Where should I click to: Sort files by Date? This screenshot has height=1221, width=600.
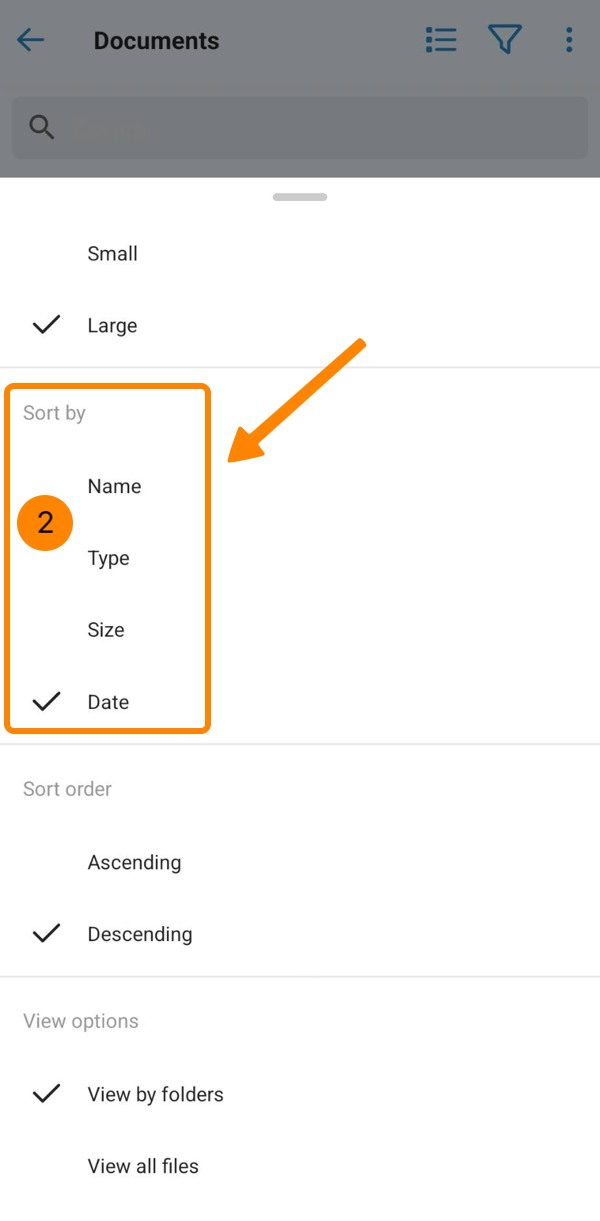[x=108, y=703]
